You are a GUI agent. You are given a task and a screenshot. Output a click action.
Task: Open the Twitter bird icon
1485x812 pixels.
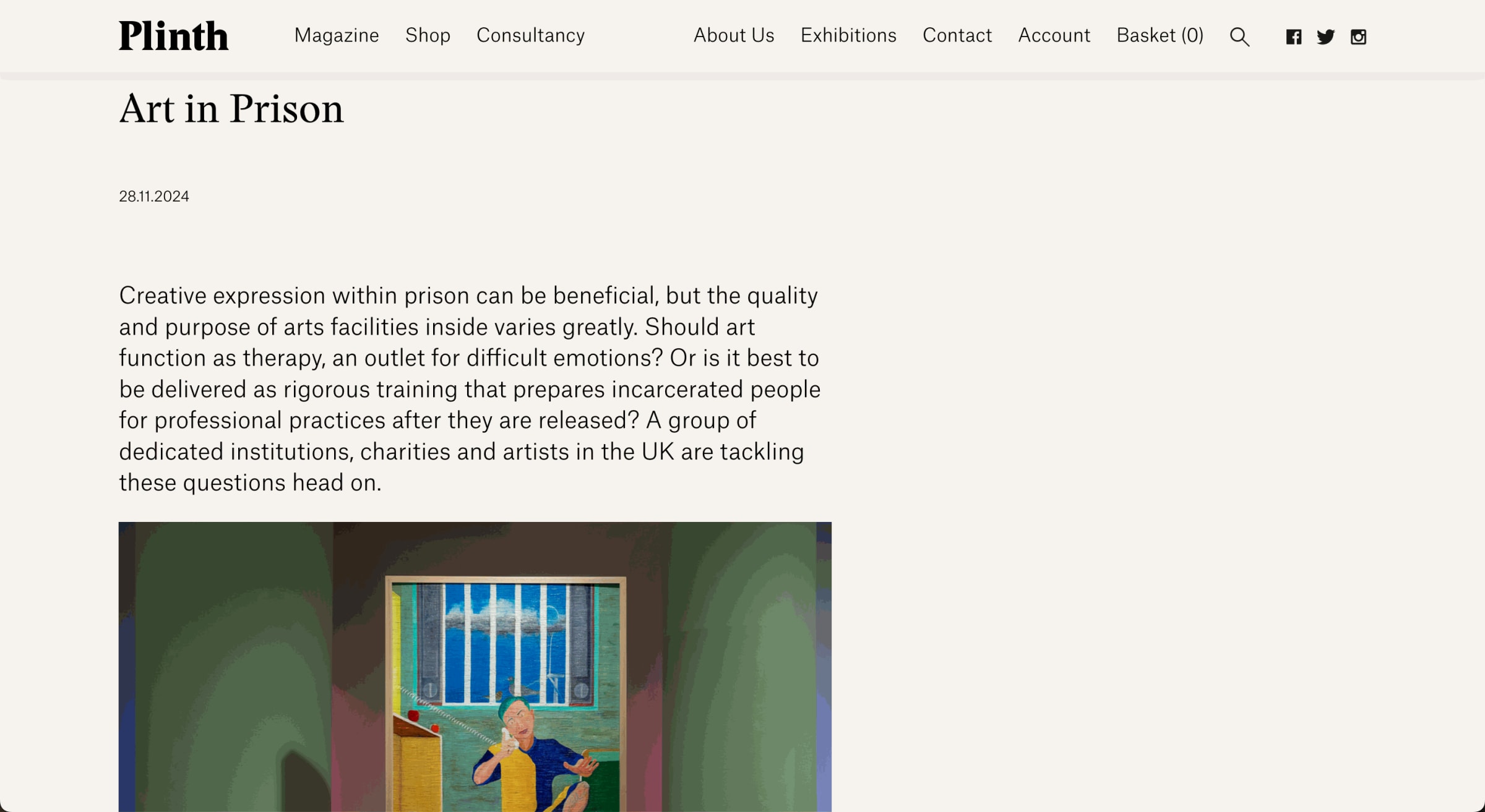click(1325, 37)
